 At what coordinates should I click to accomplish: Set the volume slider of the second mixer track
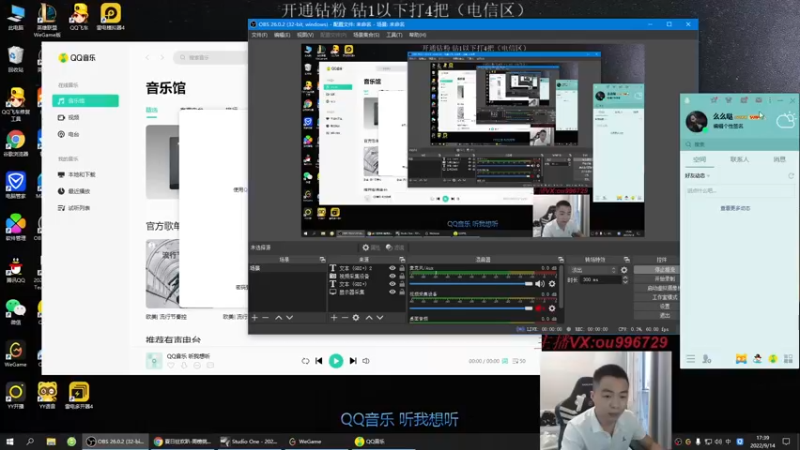[x=471, y=308]
